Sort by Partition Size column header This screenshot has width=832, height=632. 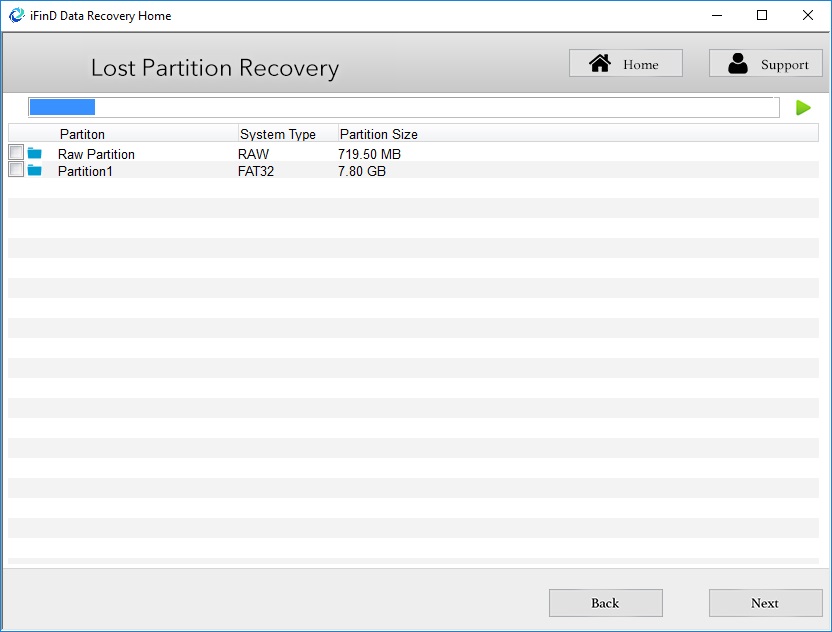click(378, 134)
